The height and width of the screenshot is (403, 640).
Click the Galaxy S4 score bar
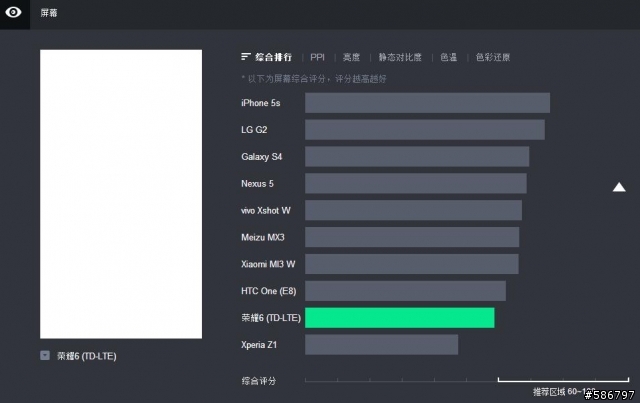click(417, 156)
